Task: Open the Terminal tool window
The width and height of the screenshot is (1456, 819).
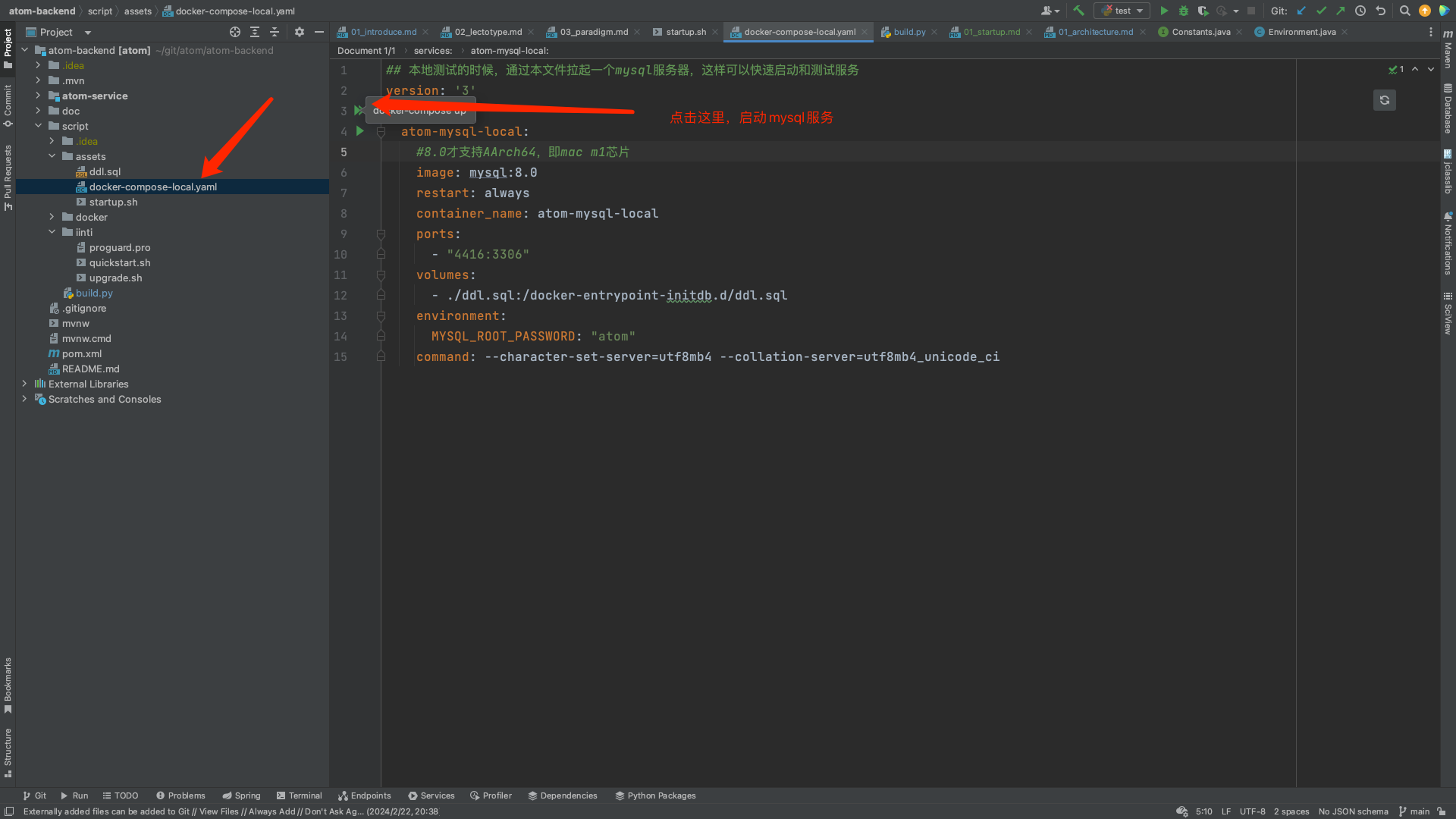Action: (x=300, y=795)
